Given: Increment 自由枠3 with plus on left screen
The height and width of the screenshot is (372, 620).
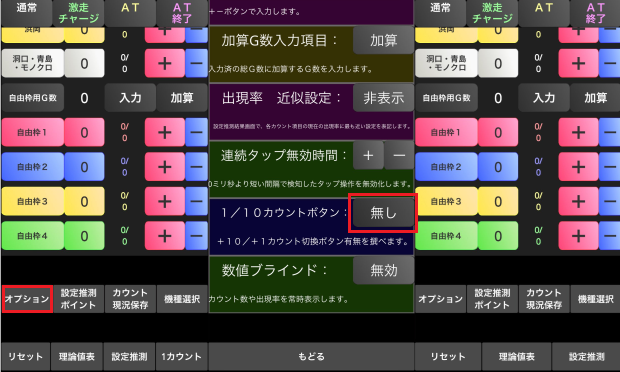Looking at the screenshot, I should click(164, 201).
